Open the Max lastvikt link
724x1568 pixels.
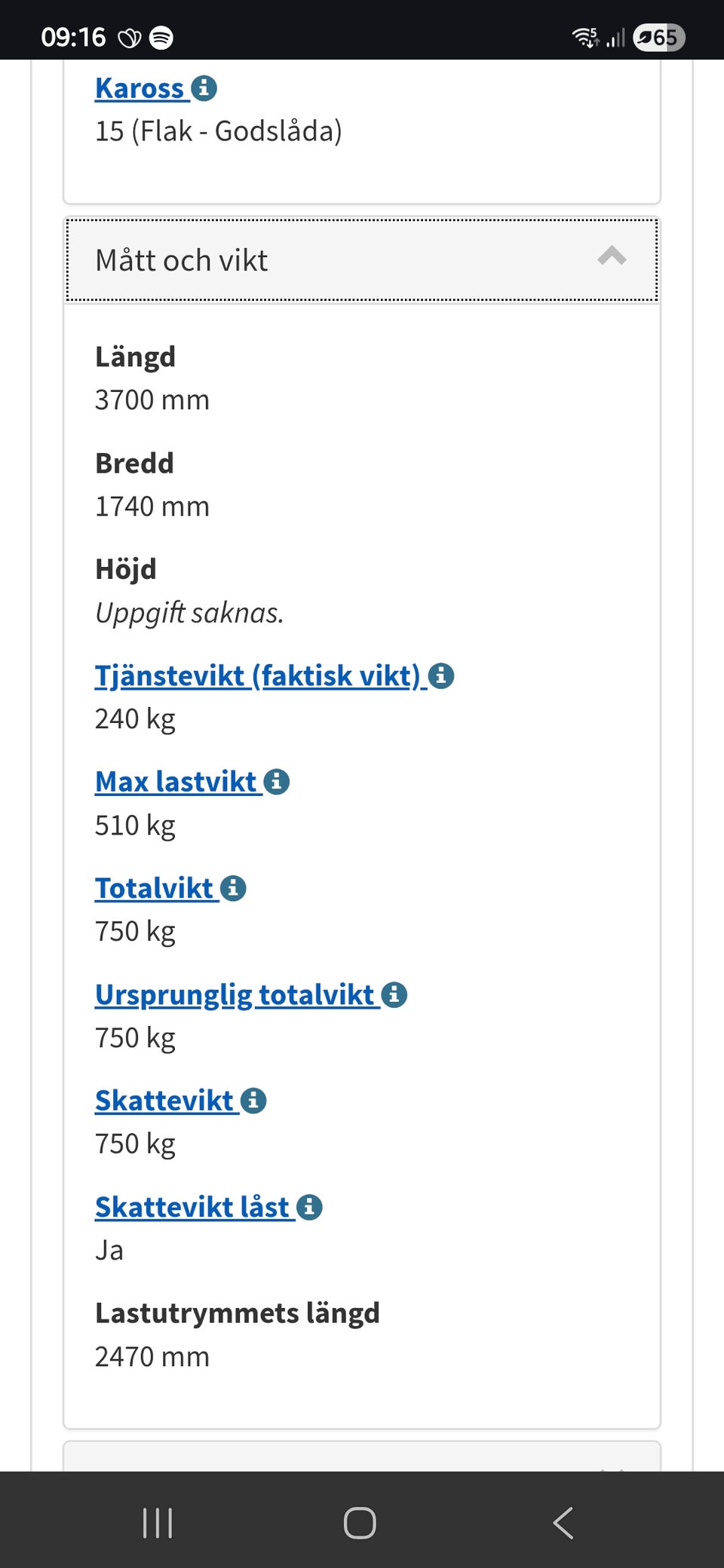click(x=176, y=782)
